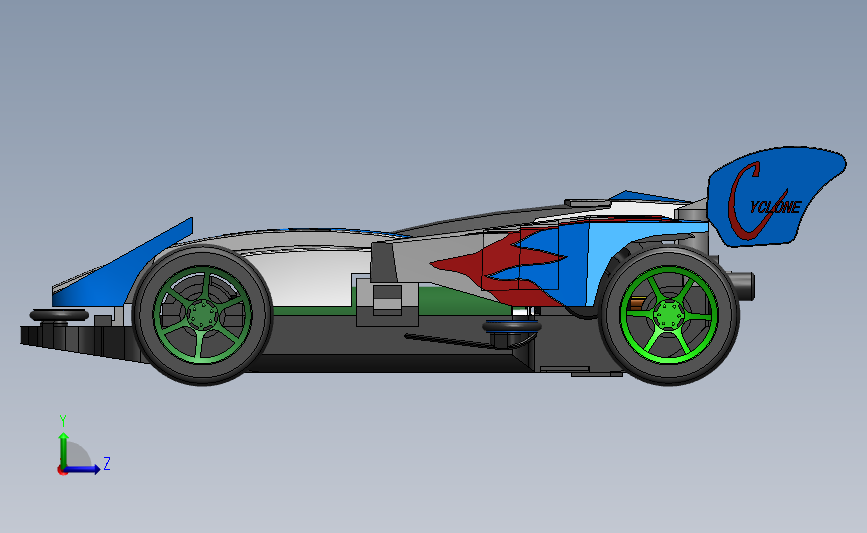Click the blue Z axis arrow of the triad
This screenshot has height=533, width=867.
pos(83,469)
